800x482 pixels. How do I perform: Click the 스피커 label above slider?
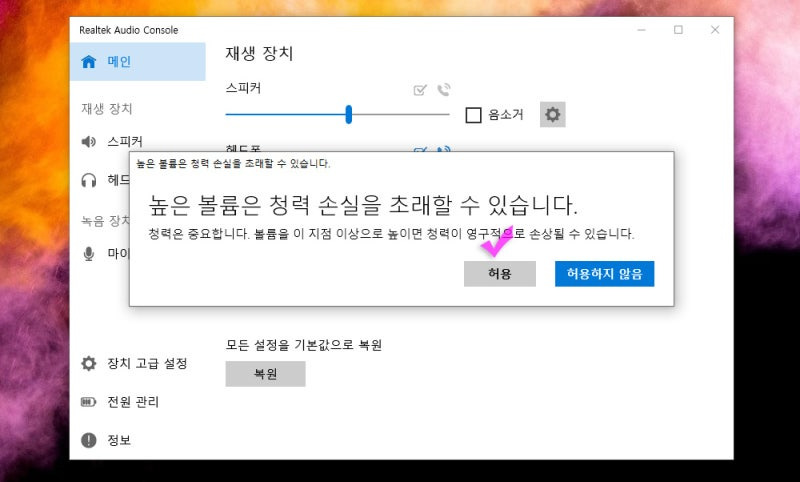click(x=243, y=88)
